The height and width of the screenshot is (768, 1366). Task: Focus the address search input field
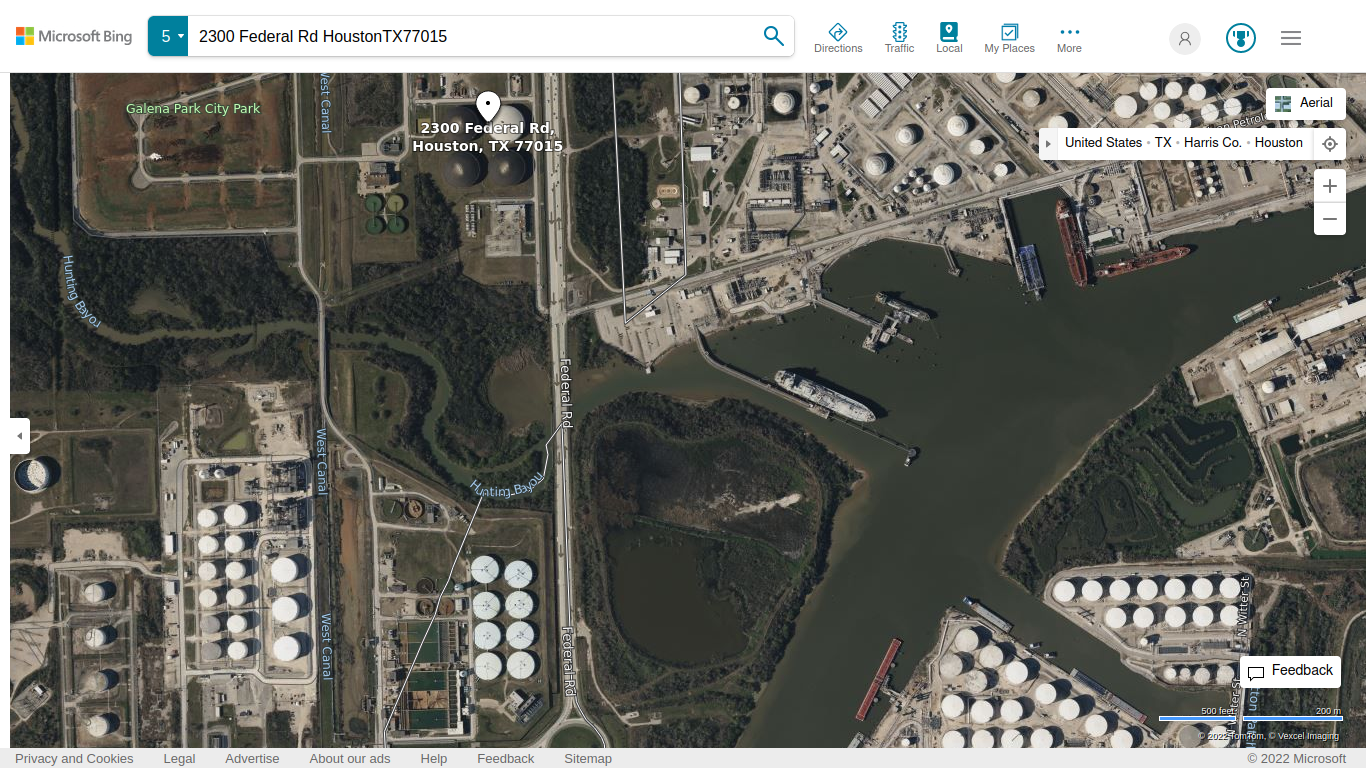tap(470, 36)
